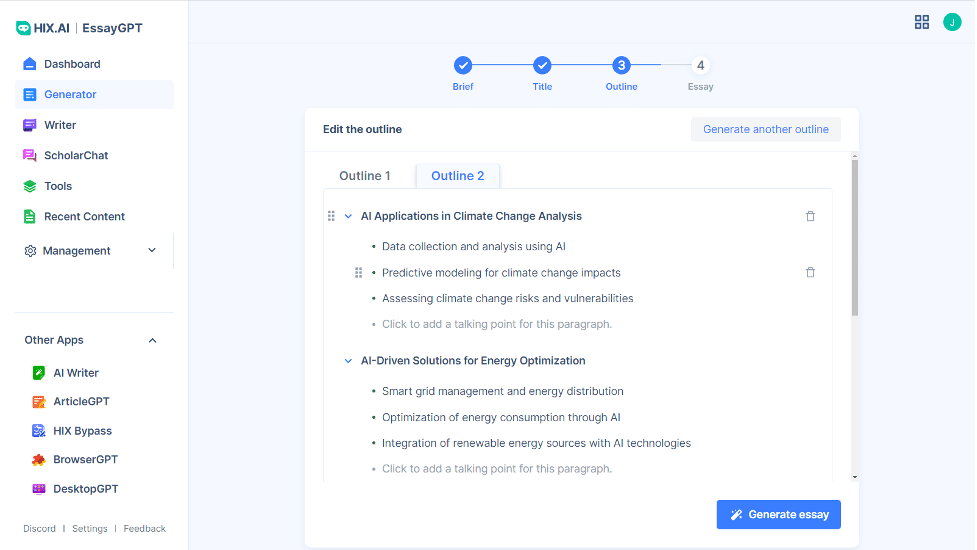Open the Feedback footer link
The width and height of the screenshot is (977, 550).
tap(145, 528)
